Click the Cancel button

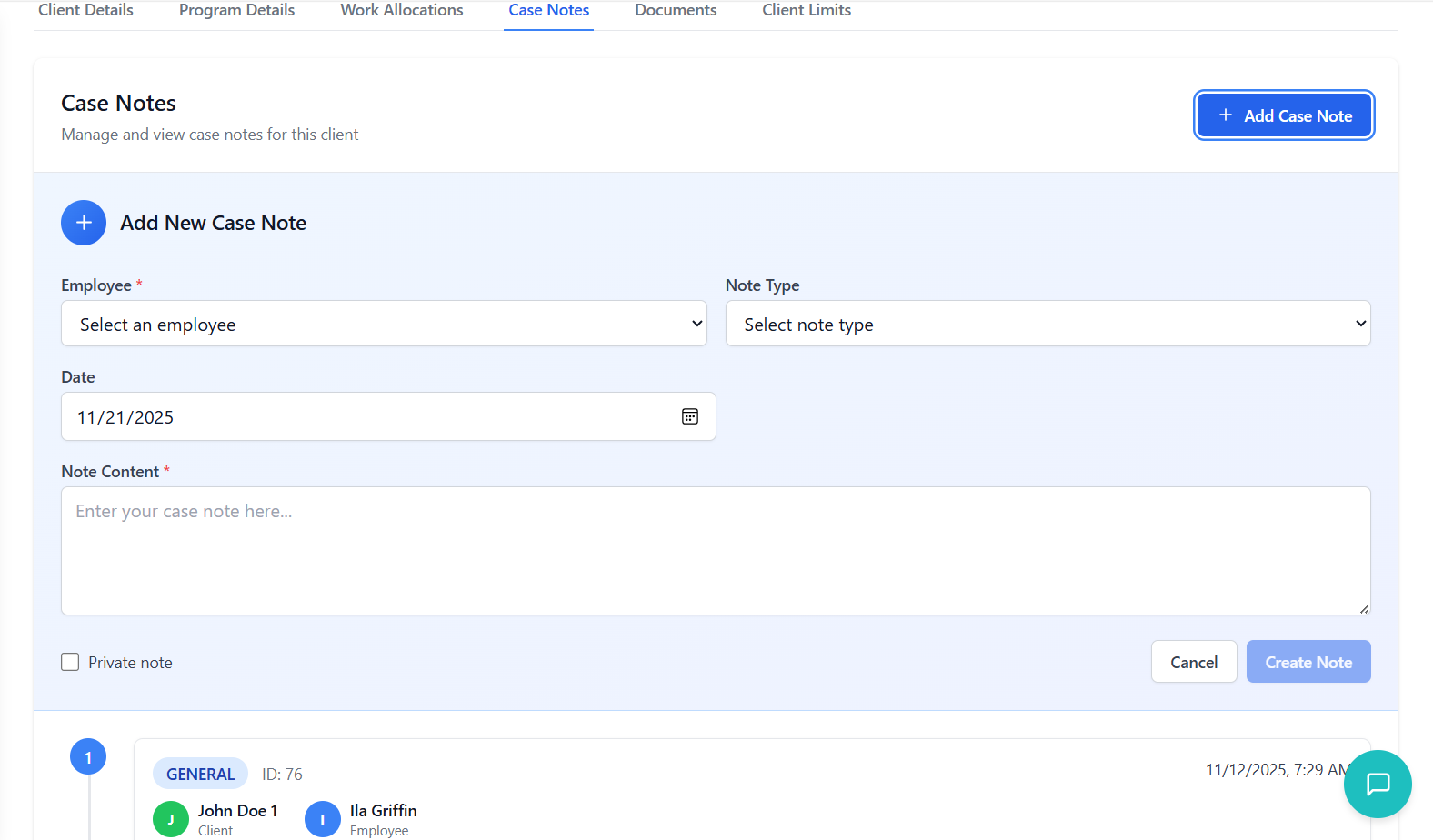(x=1194, y=662)
